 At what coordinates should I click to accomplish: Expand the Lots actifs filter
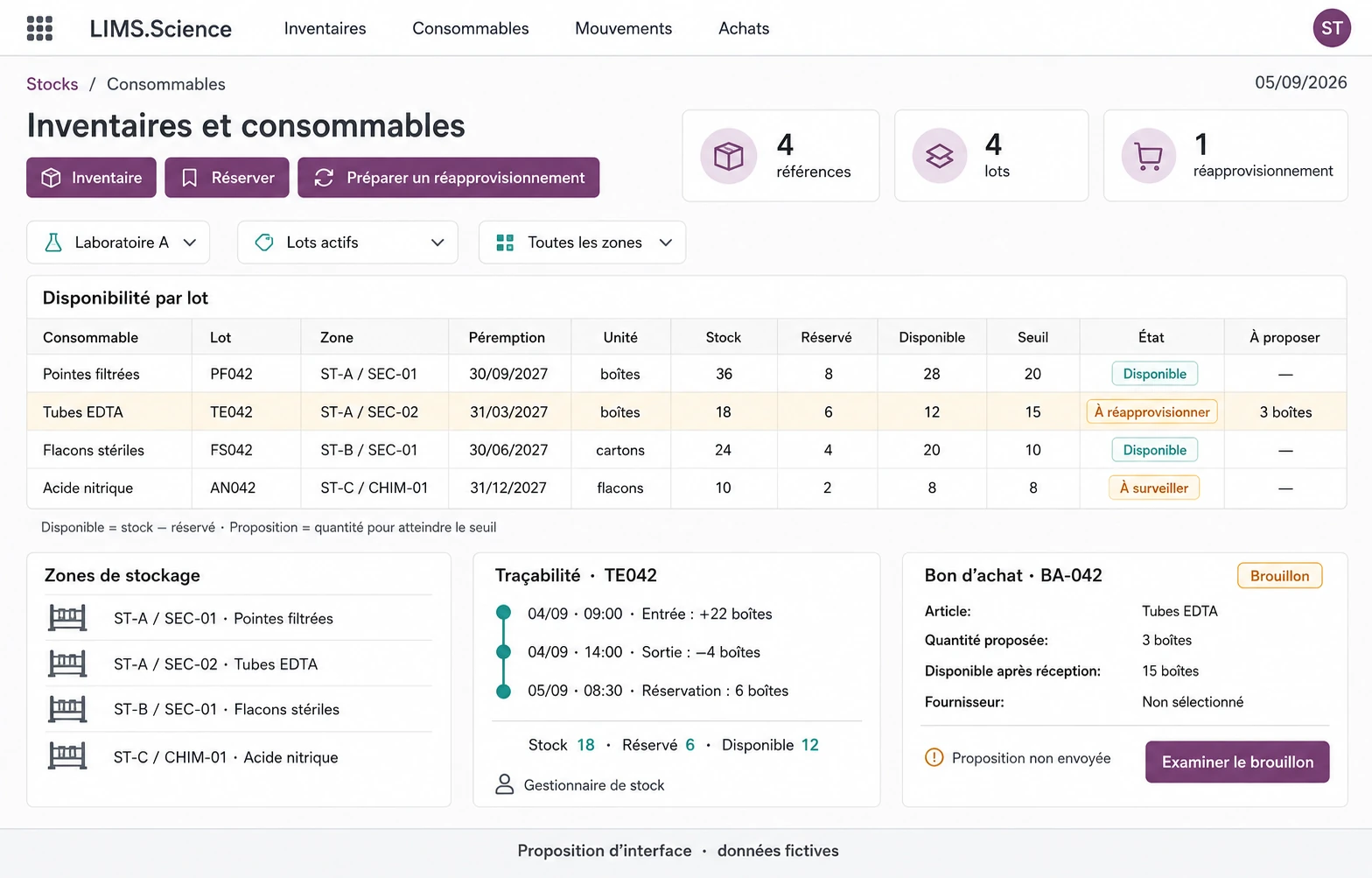348,242
